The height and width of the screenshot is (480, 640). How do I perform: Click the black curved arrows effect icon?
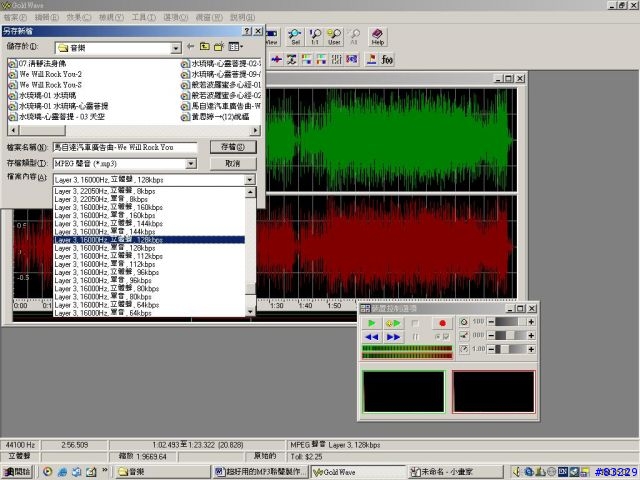291,60
